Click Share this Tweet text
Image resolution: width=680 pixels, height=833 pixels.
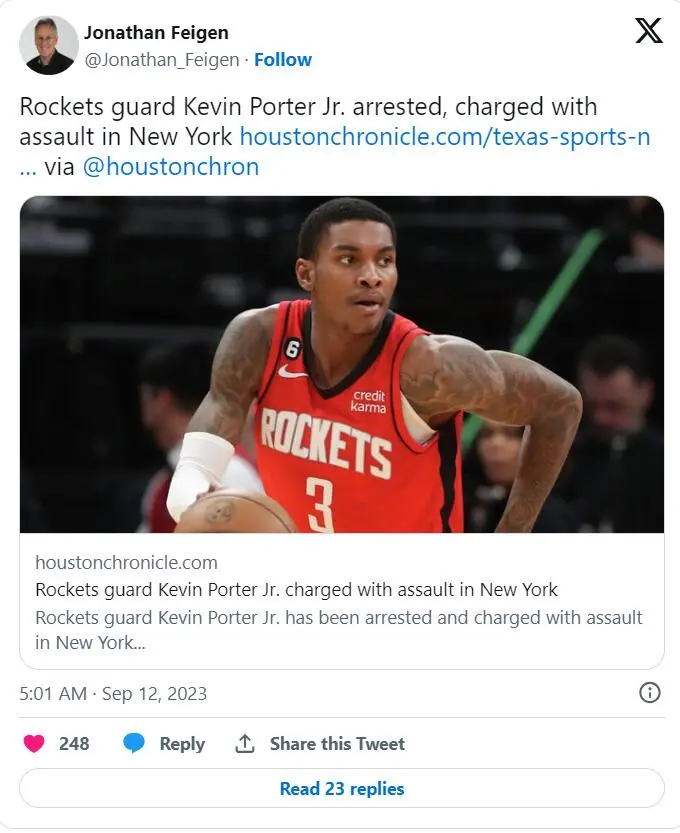337,743
